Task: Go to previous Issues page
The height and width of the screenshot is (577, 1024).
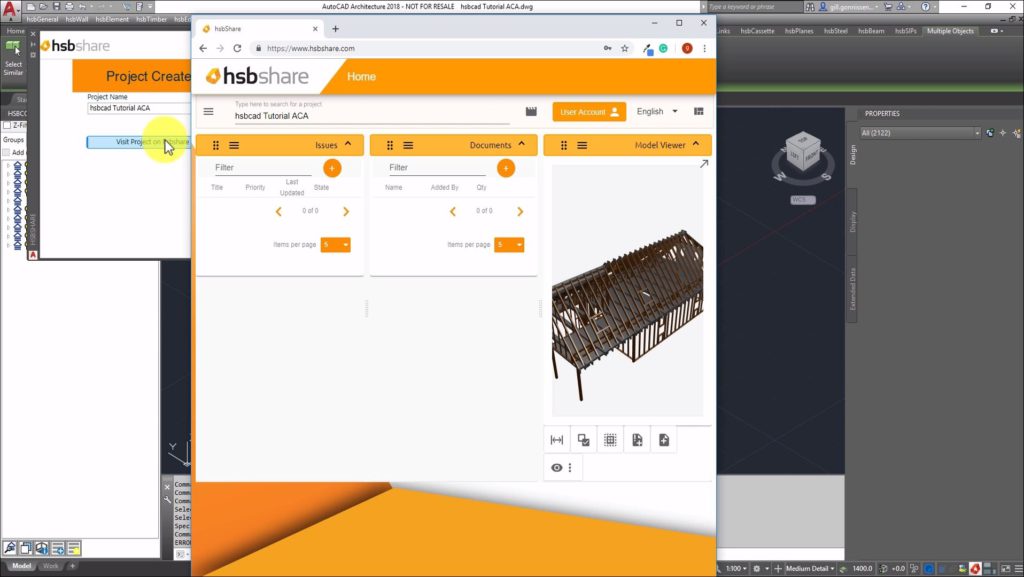Action: click(278, 211)
